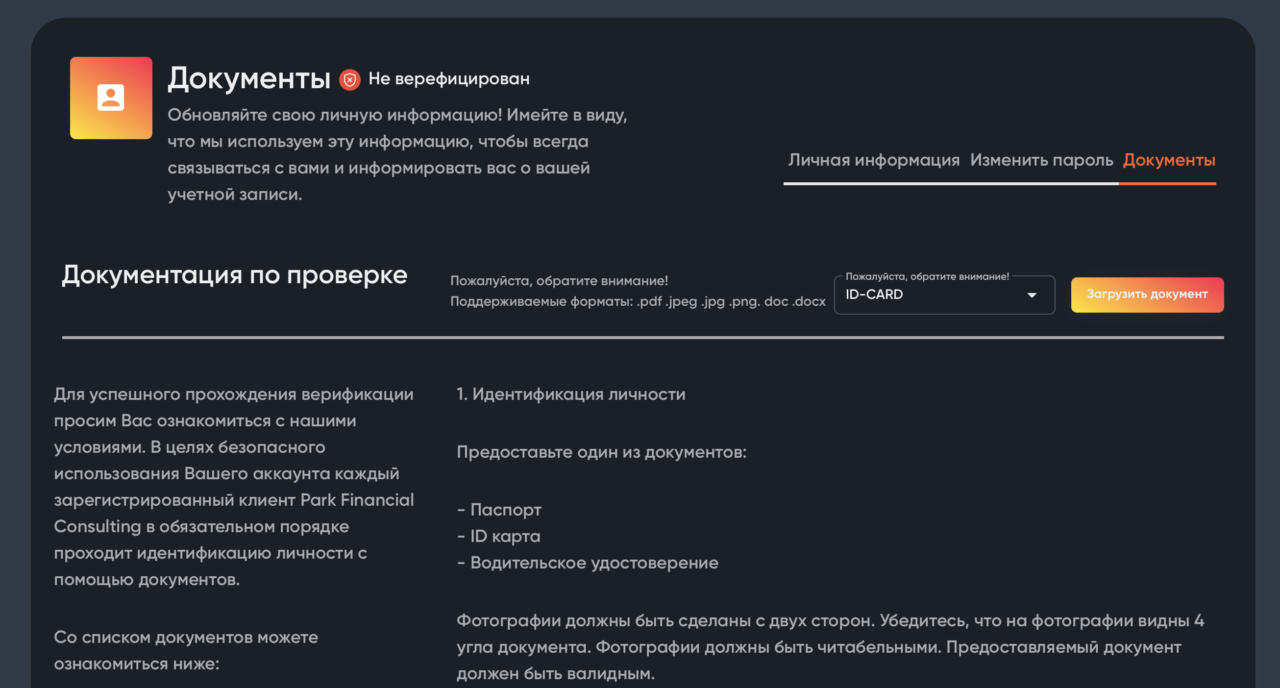Click the Документы page heading
Image resolution: width=1280 pixels, height=688 pixels.
tap(249, 78)
